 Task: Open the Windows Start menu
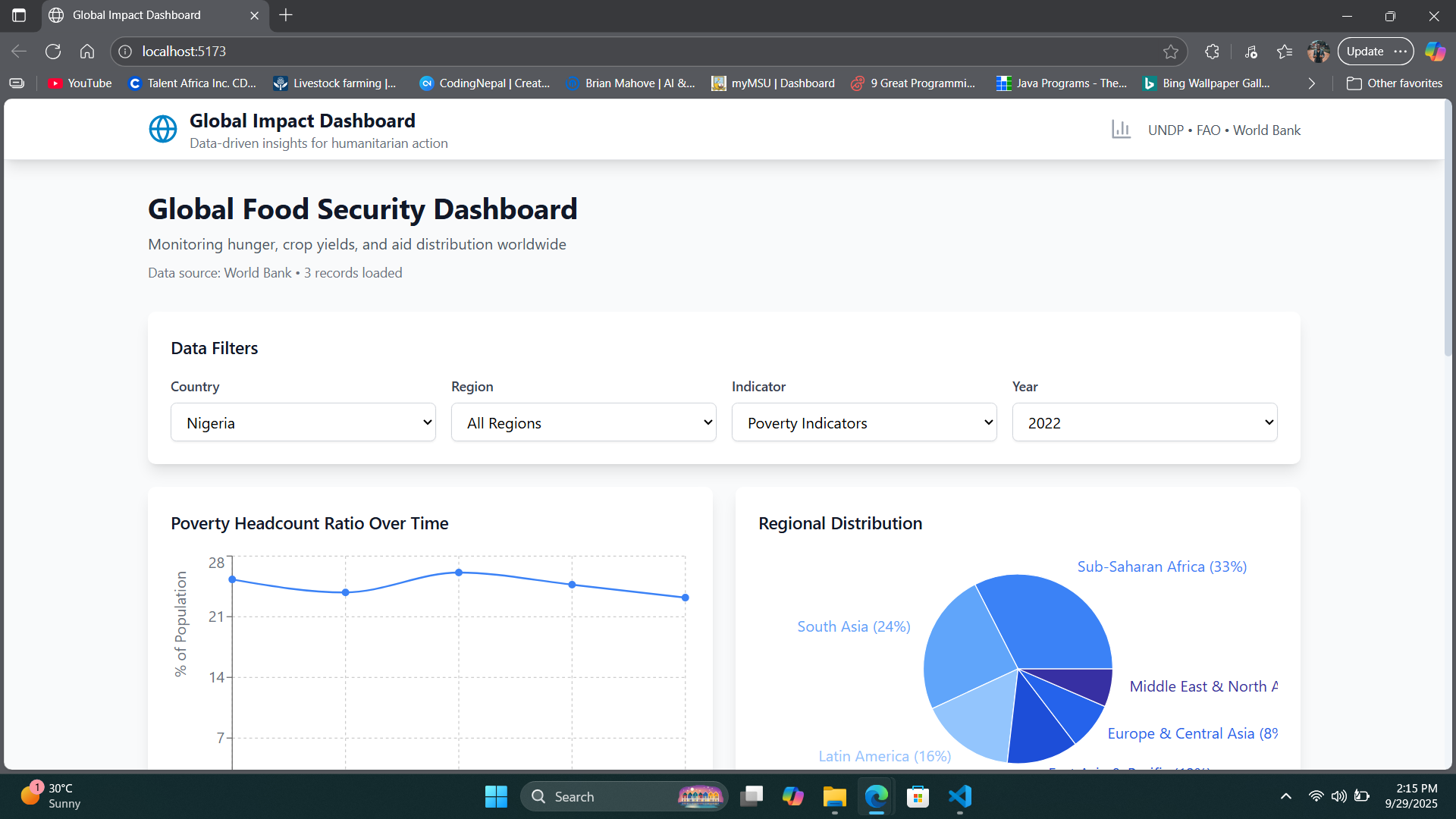click(496, 796)
